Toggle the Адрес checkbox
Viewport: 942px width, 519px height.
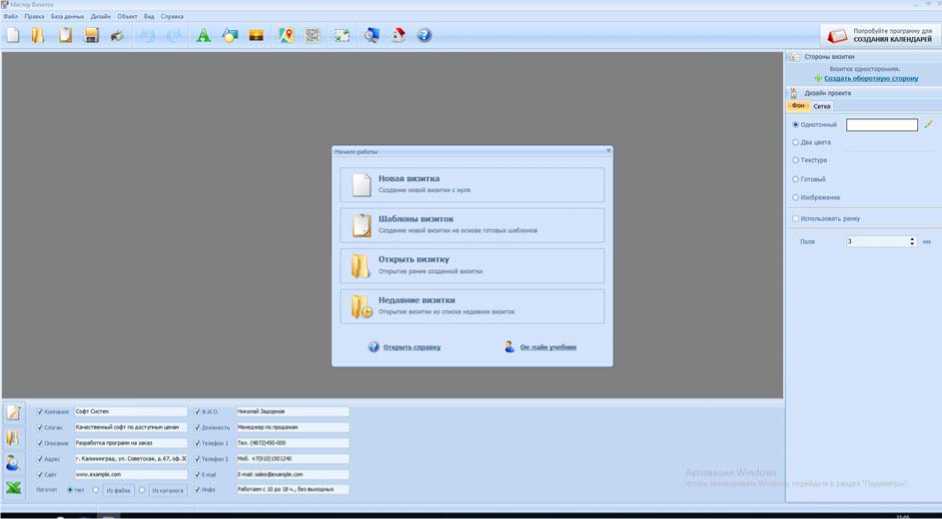40,459
